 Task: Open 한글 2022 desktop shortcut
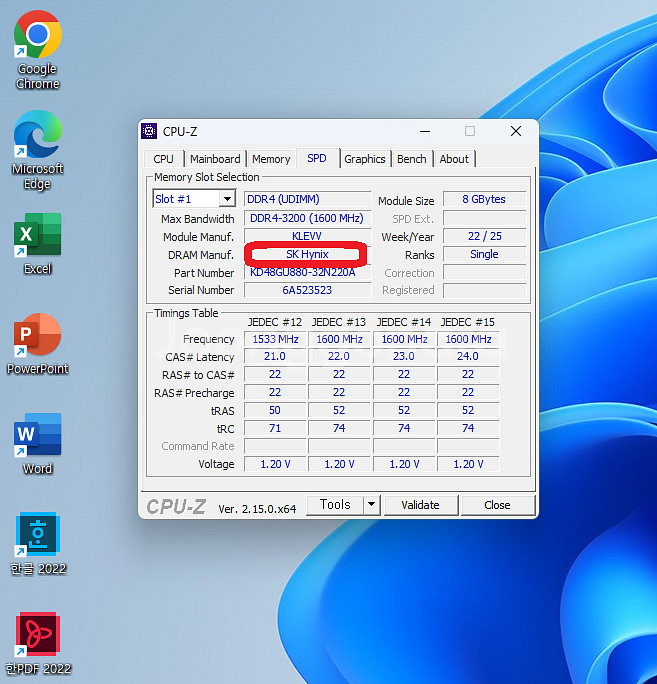(38, 544)
